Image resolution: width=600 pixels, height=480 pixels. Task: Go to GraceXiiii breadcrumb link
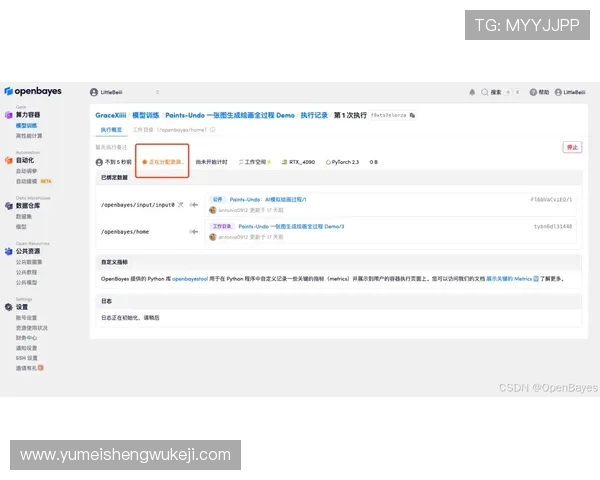pos(111,115)
